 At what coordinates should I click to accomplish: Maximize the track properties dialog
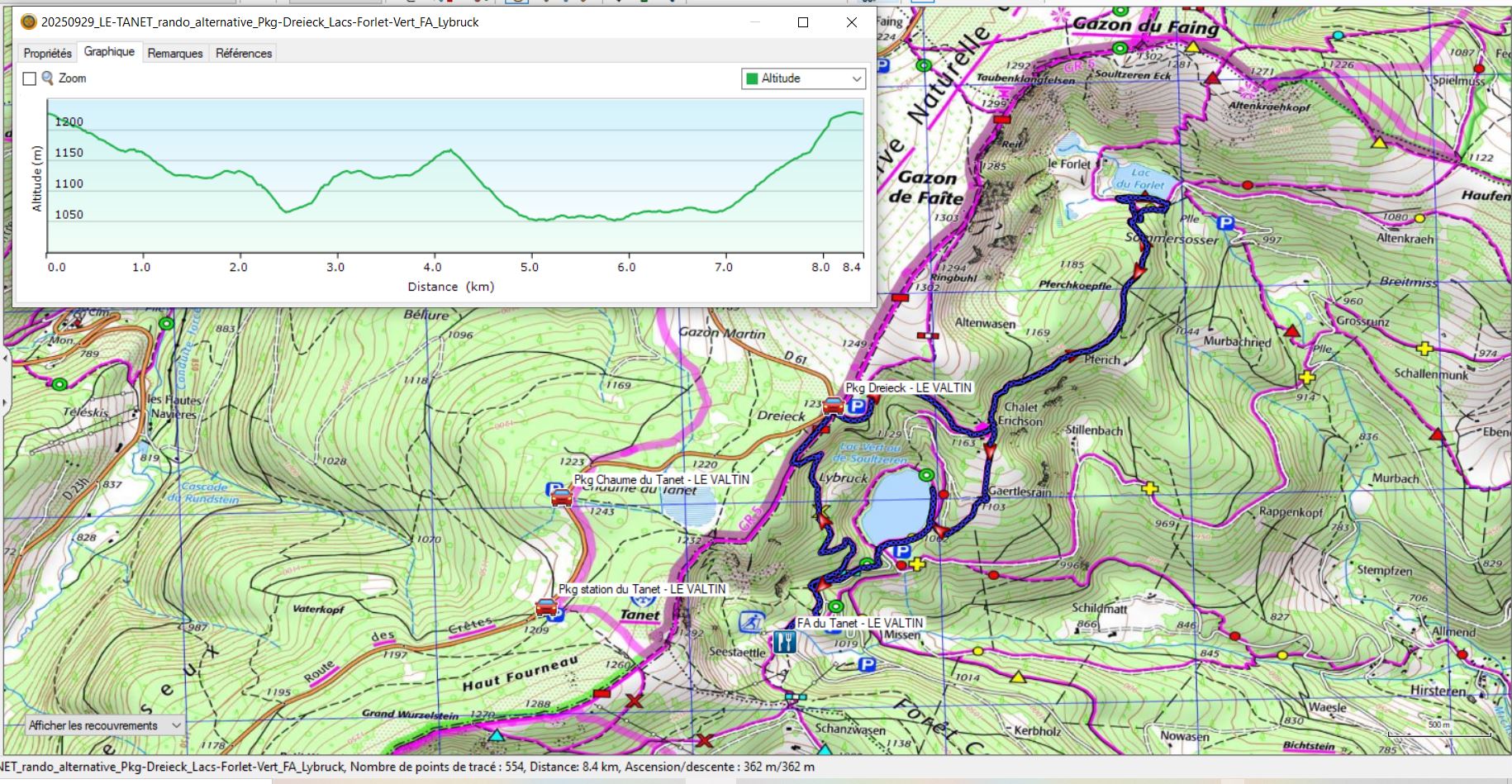click(802, 22)
